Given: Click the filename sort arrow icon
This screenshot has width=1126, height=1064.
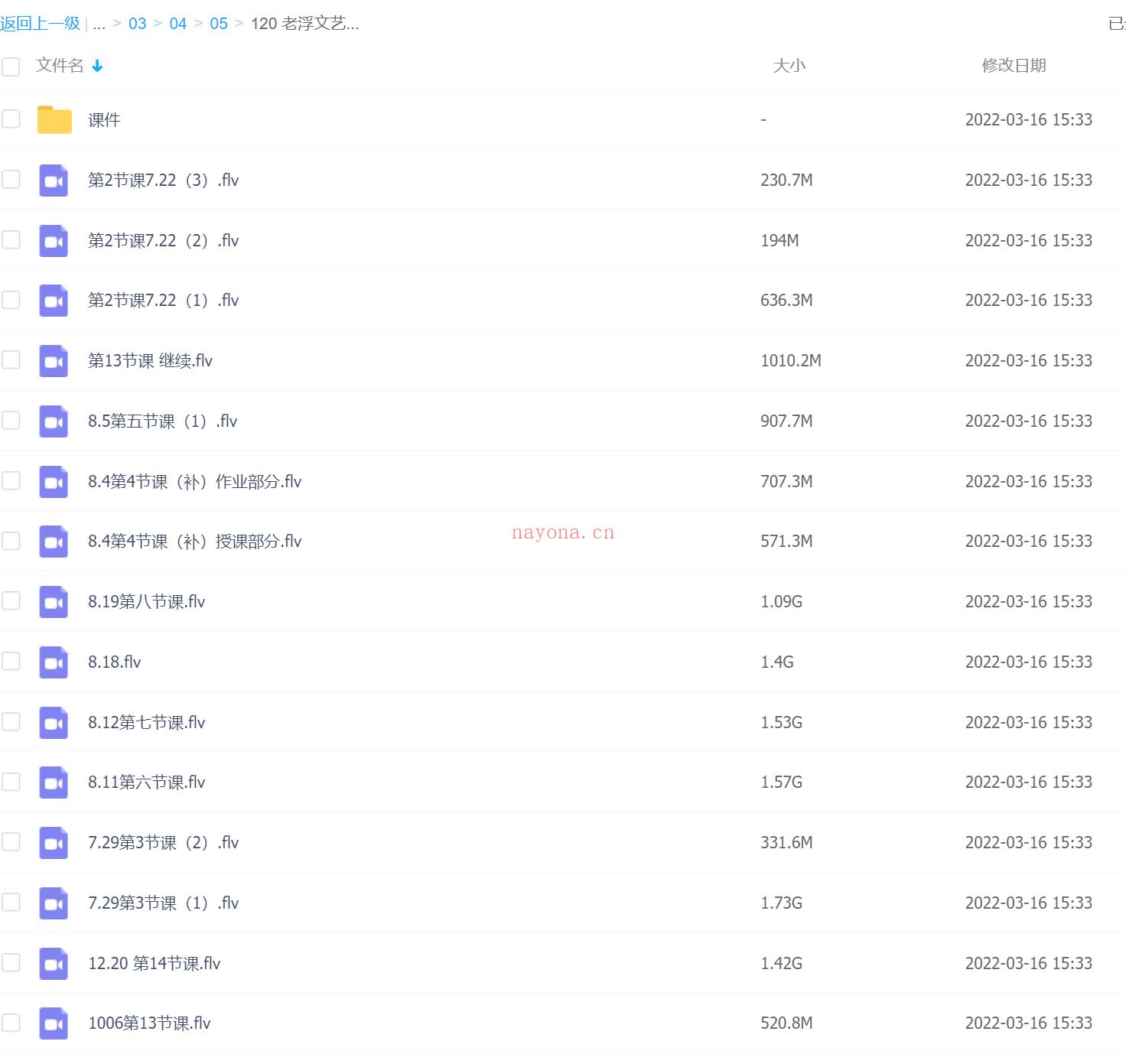Looking at the screenshot, I should [97, 67].
